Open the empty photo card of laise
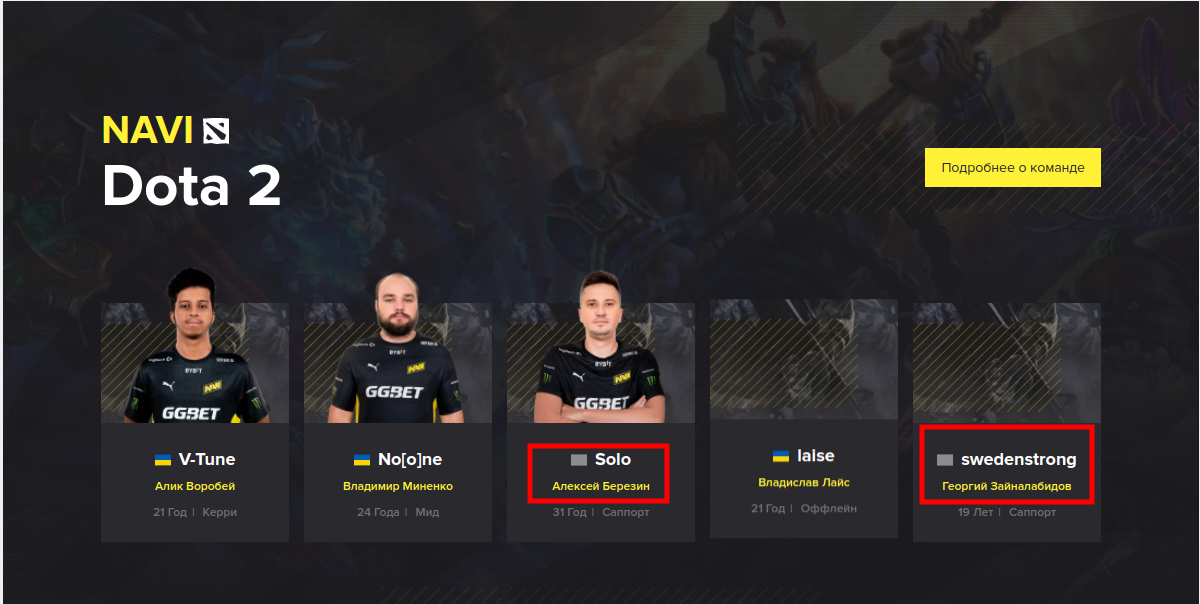The image size is (1200, 604). [x=804, y=360]
